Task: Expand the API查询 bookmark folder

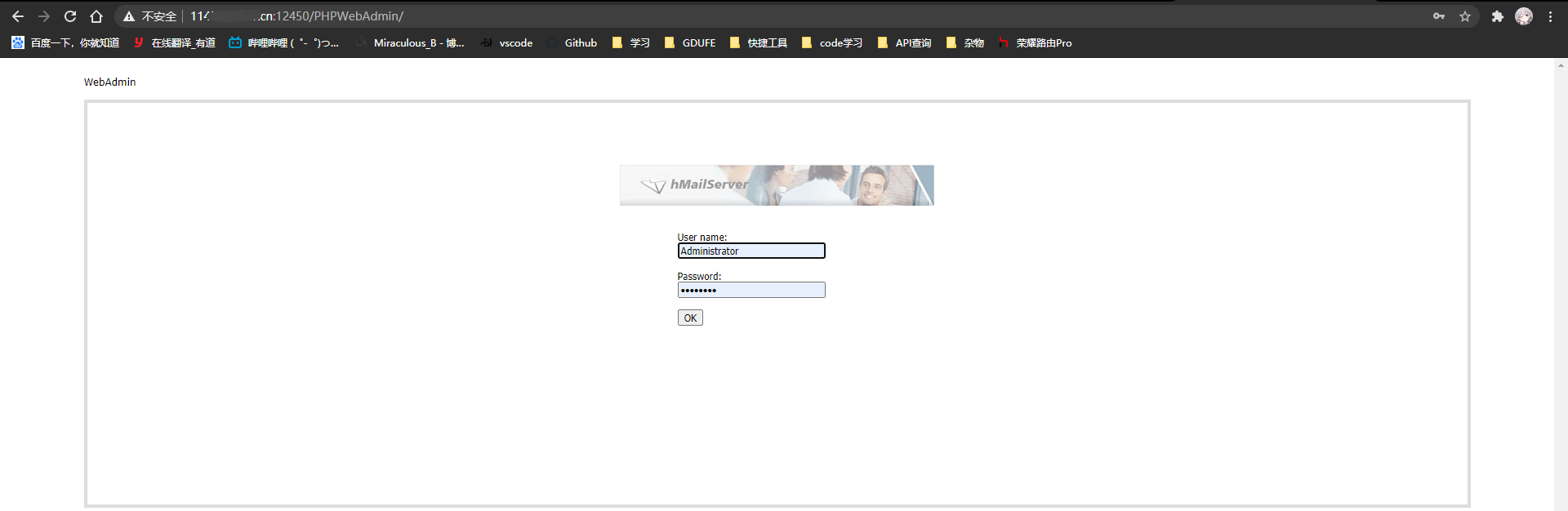Action: 905,42
